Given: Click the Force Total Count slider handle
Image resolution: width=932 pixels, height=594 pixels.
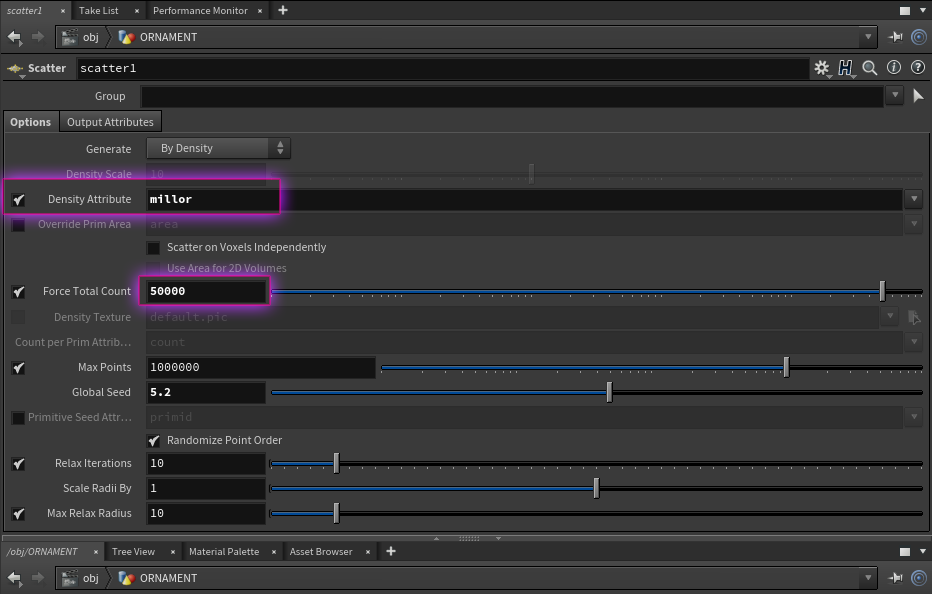Looking at the screenshot, I should [882, 291].
